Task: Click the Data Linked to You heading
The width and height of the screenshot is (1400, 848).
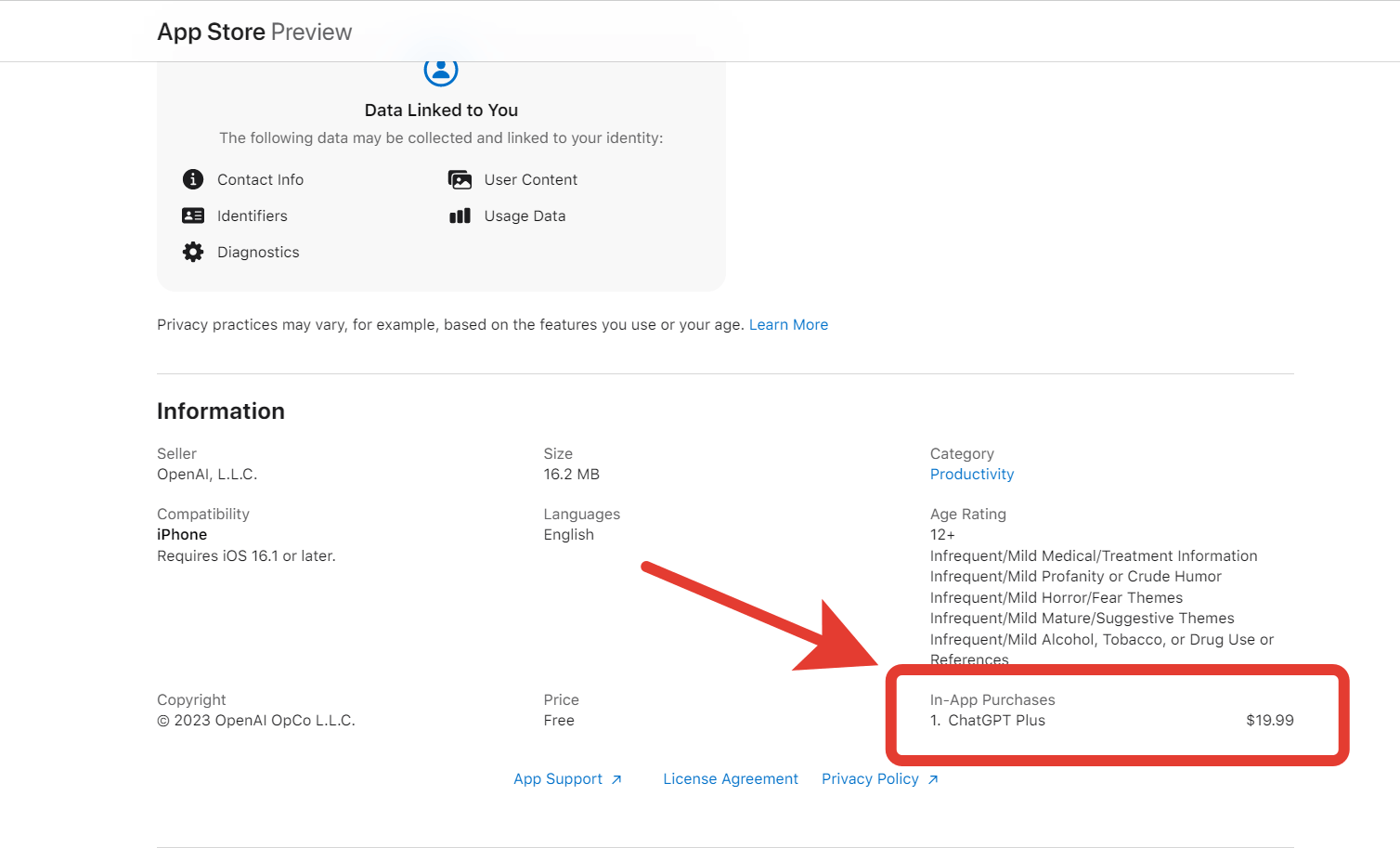Action: (x=441, y=110)
